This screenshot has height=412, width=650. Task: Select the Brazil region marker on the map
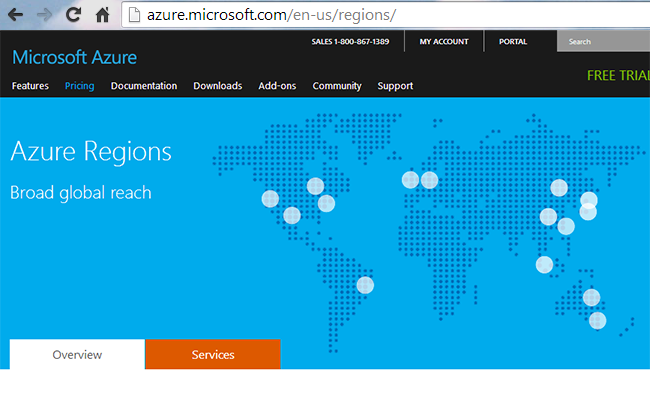[365, 285]
